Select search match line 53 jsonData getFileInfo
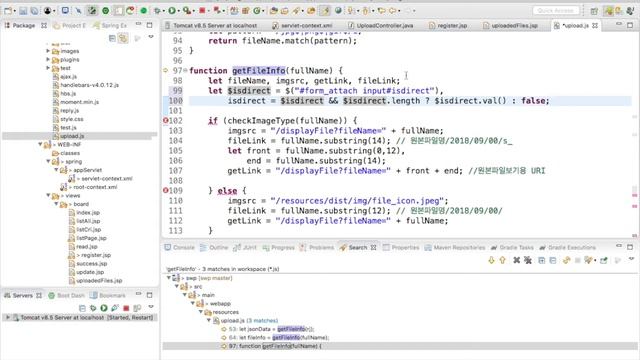640x360 pixels. click(271, 329)
